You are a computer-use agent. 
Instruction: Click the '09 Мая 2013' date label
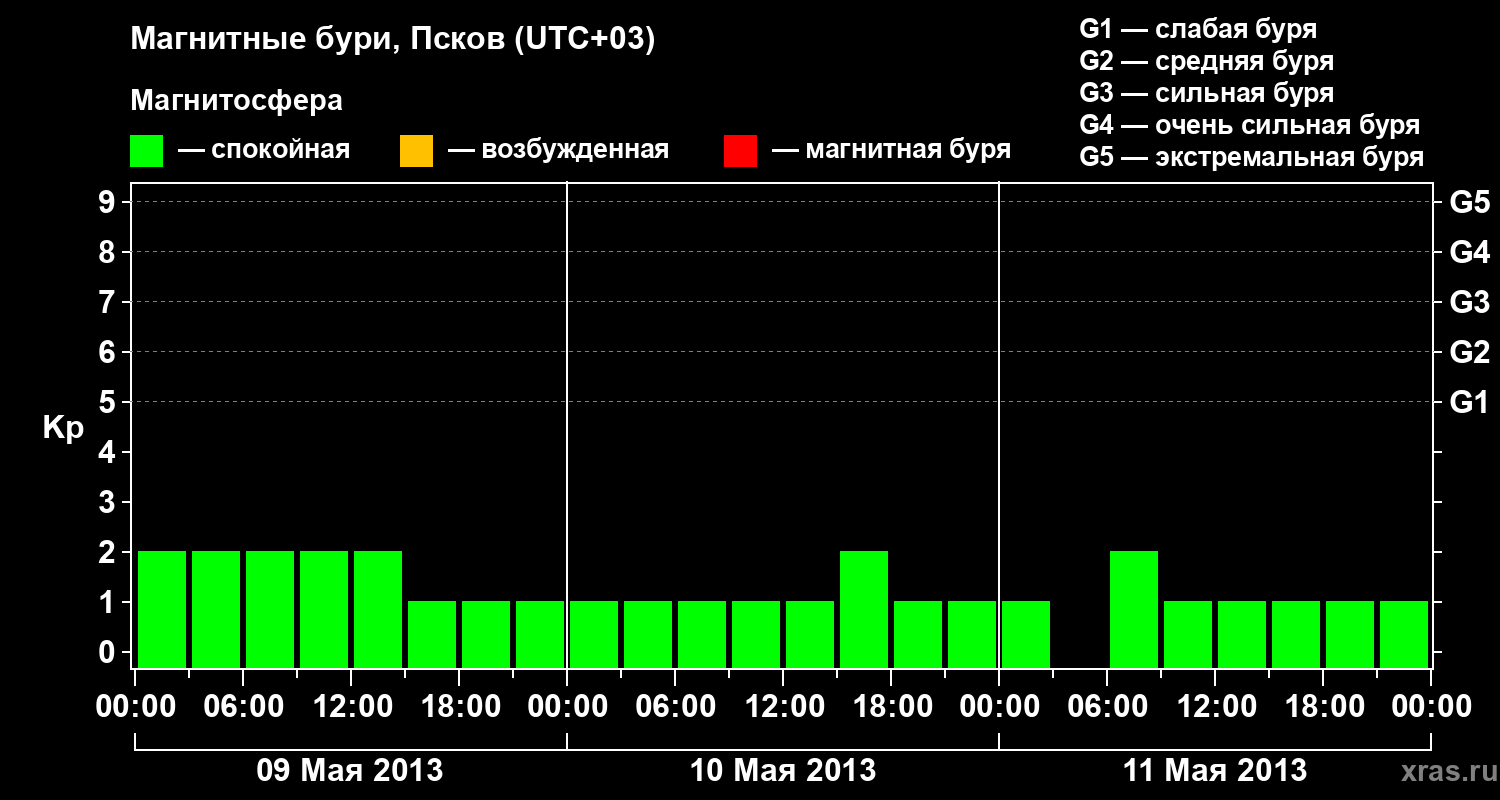pyautogui.click(x=350, y=770)
